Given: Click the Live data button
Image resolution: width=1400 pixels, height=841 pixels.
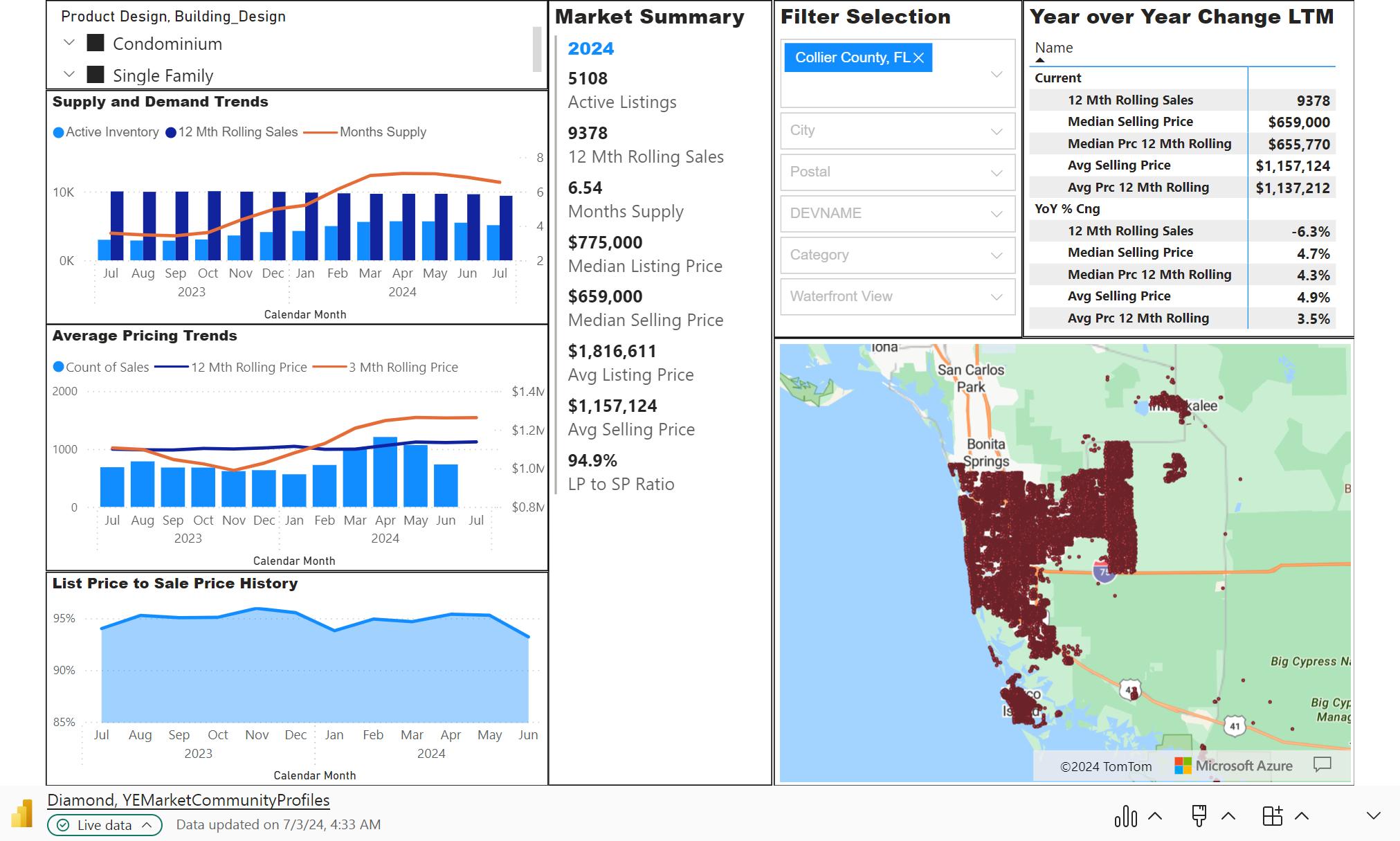Looking at the screenshot, I should (x=104, y=825).
